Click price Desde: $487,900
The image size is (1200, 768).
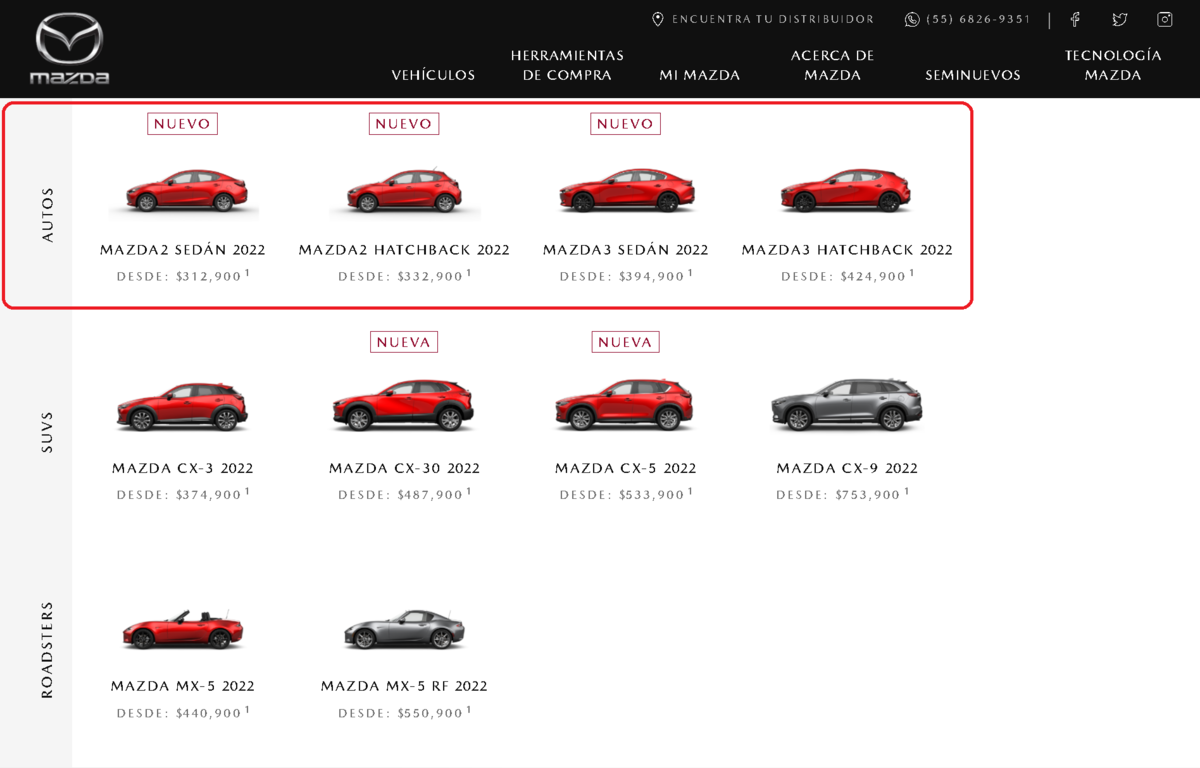[x=404, y=494]
